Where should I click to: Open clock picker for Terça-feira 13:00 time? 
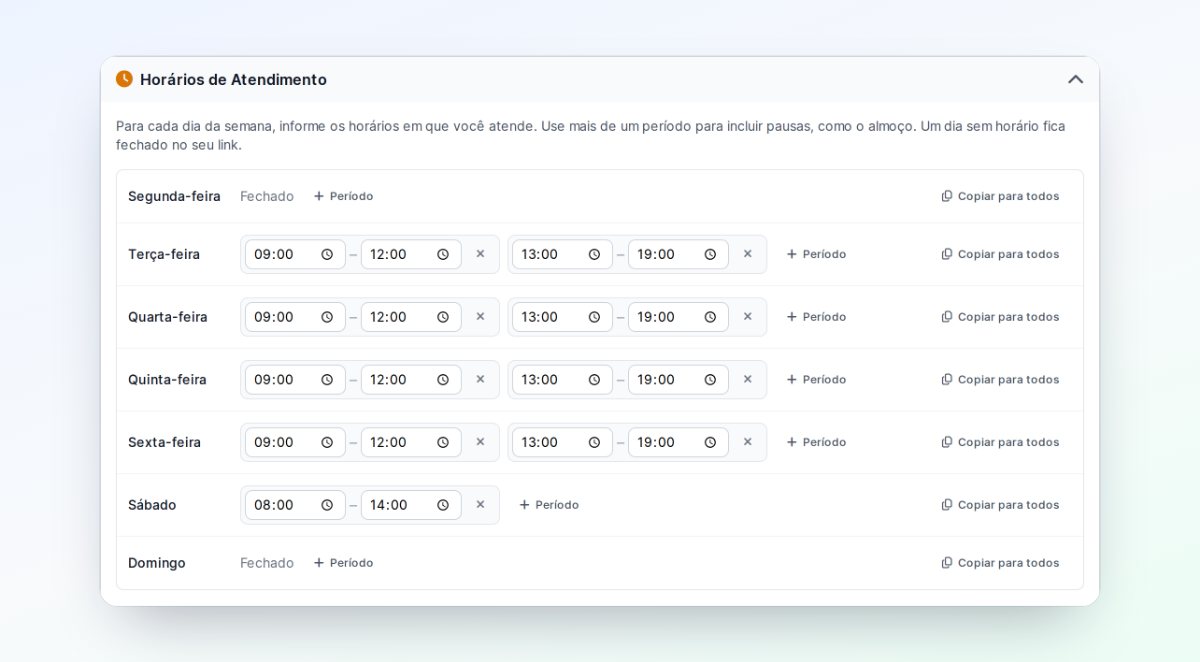click(594, 254)
